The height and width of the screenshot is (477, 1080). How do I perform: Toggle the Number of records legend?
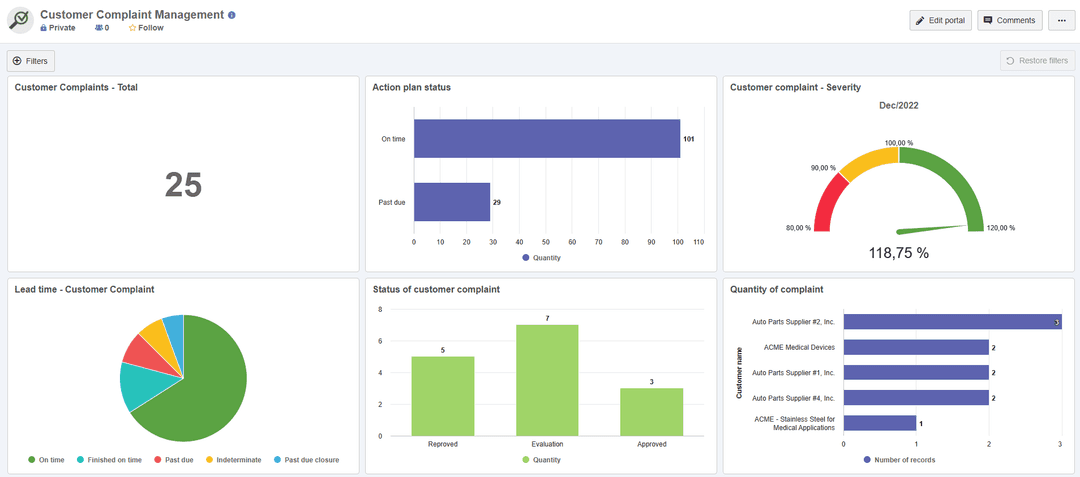click(899, 460)
